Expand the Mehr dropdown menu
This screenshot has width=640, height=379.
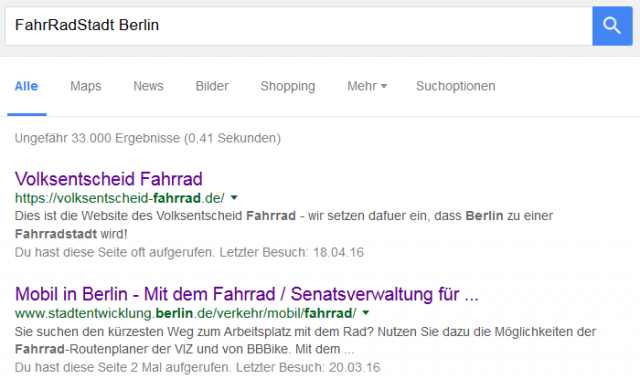[367, 86]
